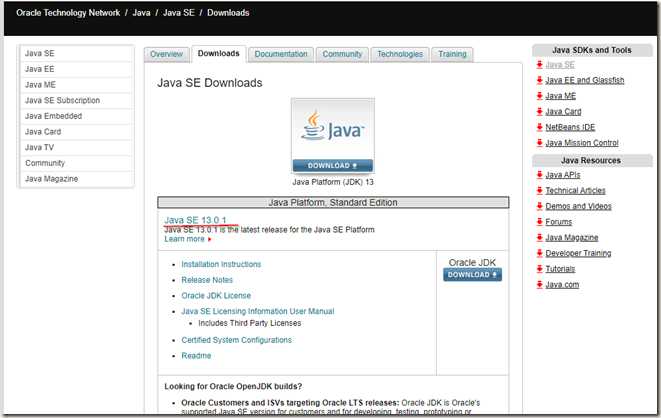Click the red arrow icon next to Java.com
The width and height of the screenshot is (661, 418).
coord(539,284)
